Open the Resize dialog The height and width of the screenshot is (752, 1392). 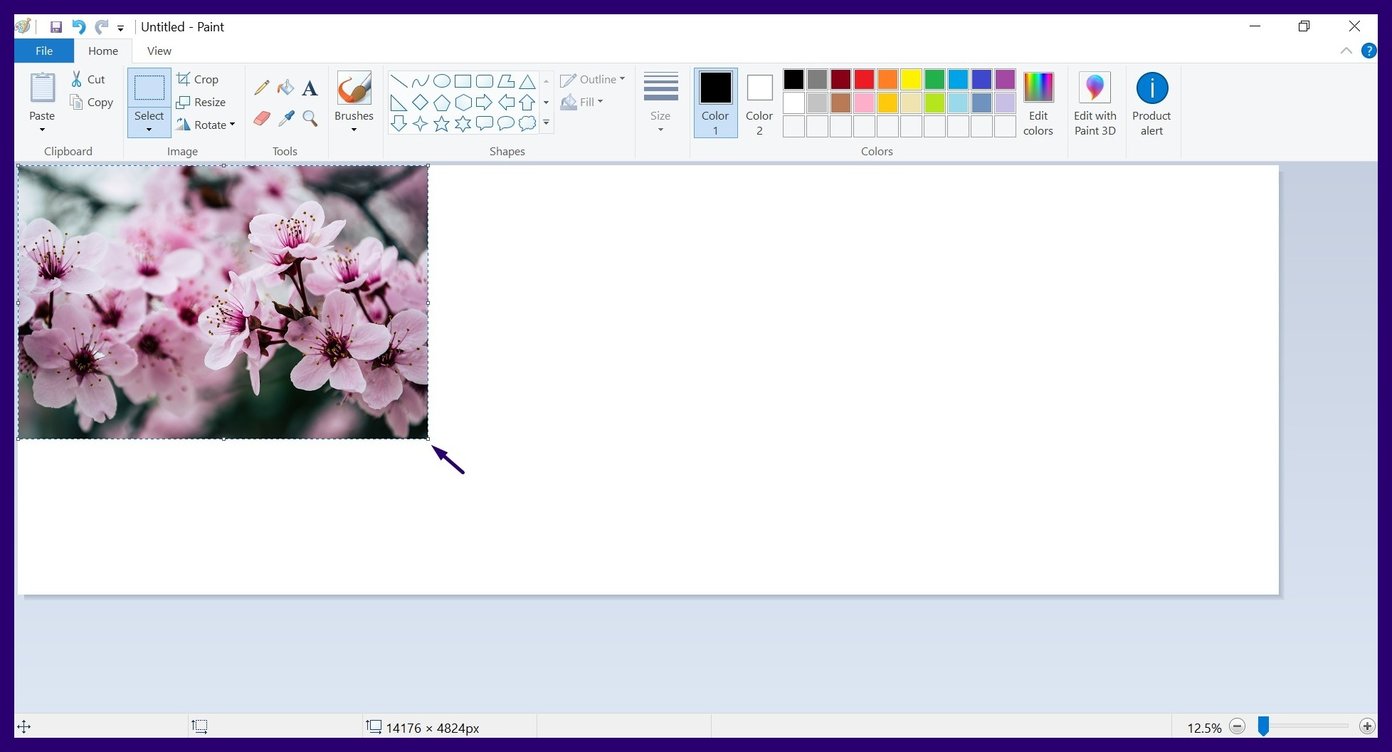click(202, 102)
